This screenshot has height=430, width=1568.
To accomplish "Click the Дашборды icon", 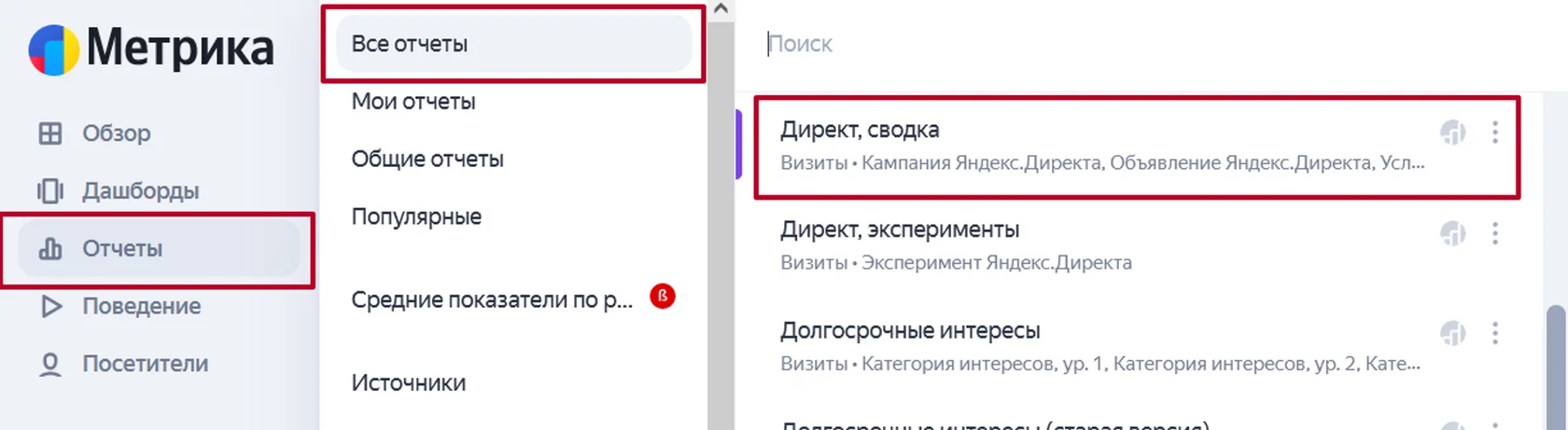I will tap(50, 191).
